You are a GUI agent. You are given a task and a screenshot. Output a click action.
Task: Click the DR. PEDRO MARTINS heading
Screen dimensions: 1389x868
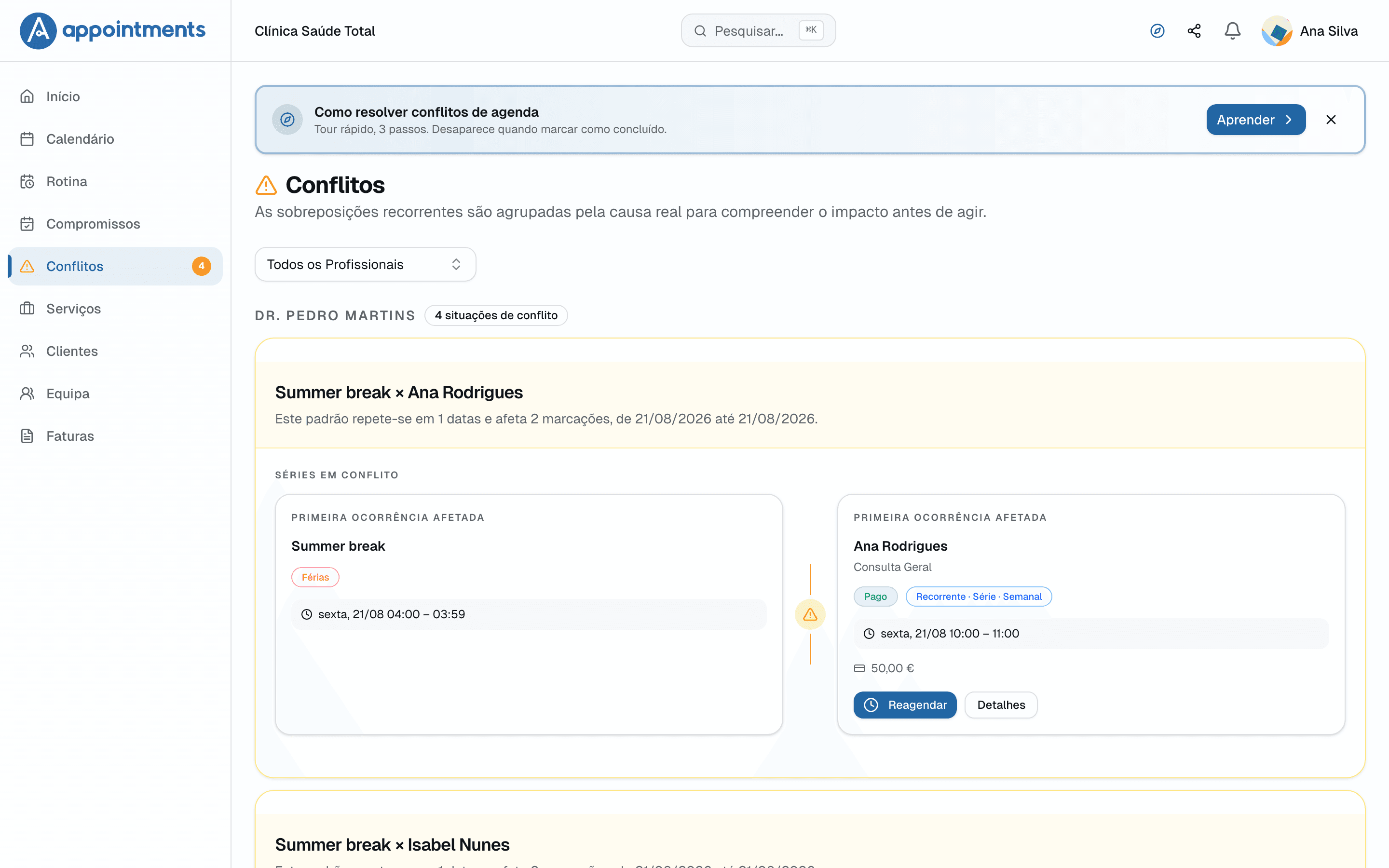click(x=335, y=316)
